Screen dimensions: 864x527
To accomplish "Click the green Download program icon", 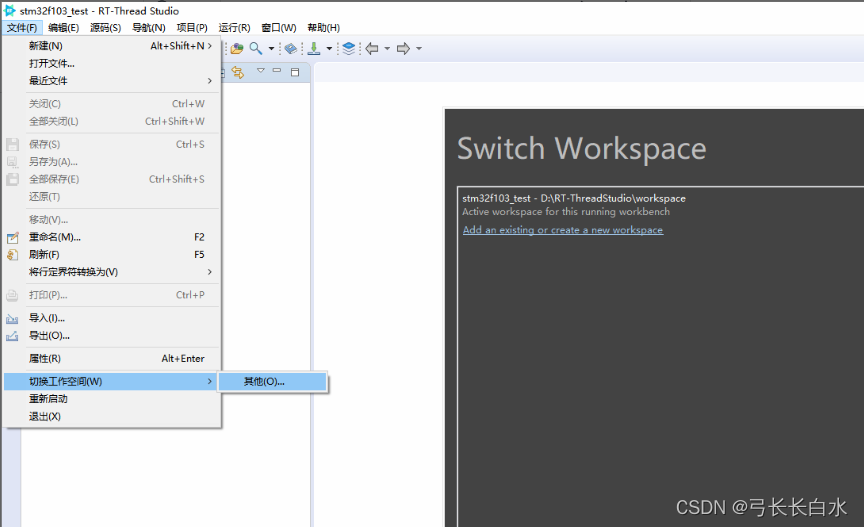I will click(x=314, y=49).
